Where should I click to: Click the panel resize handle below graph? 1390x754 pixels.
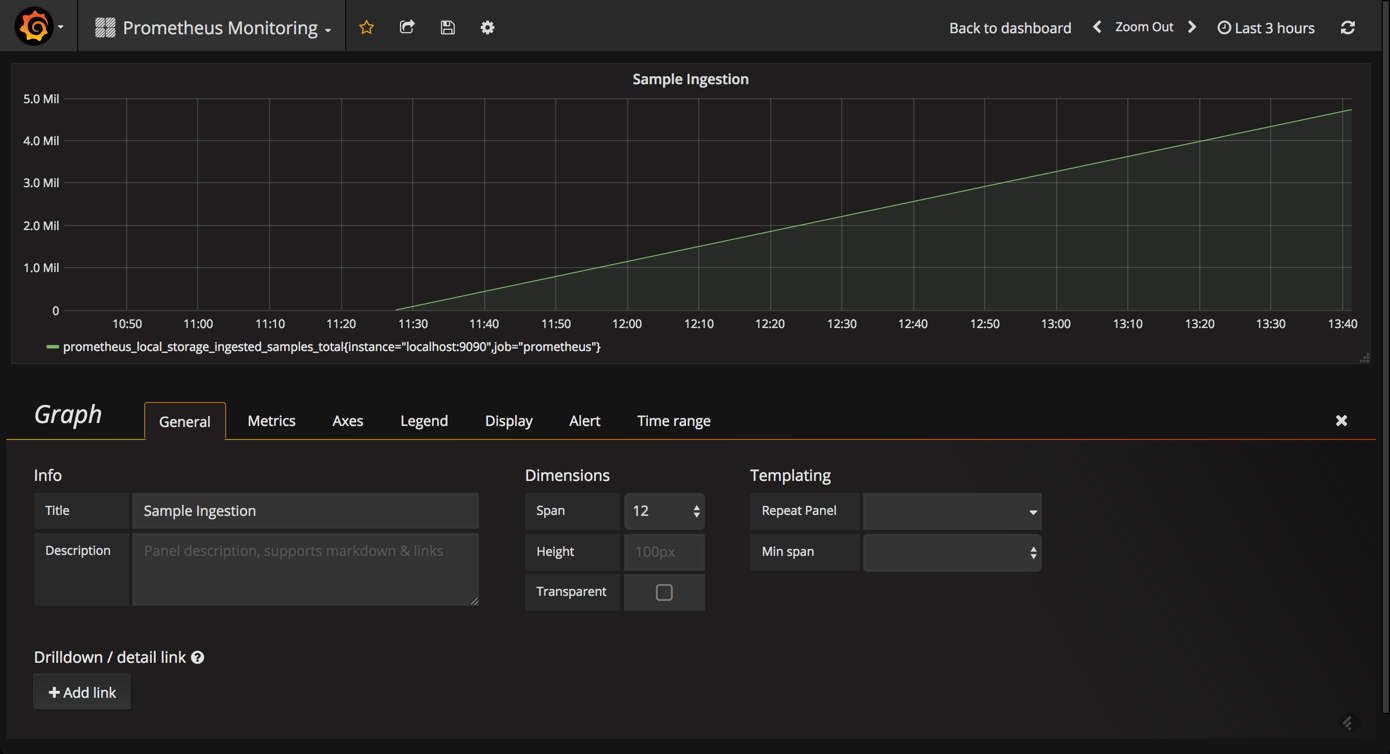click(1364, 357)
